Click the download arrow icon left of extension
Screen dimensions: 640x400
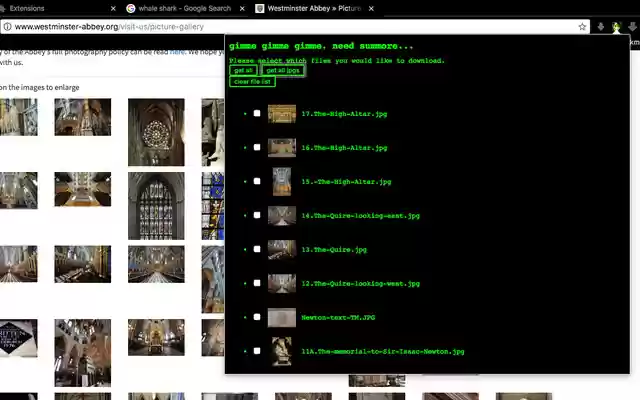click(600, 27)
